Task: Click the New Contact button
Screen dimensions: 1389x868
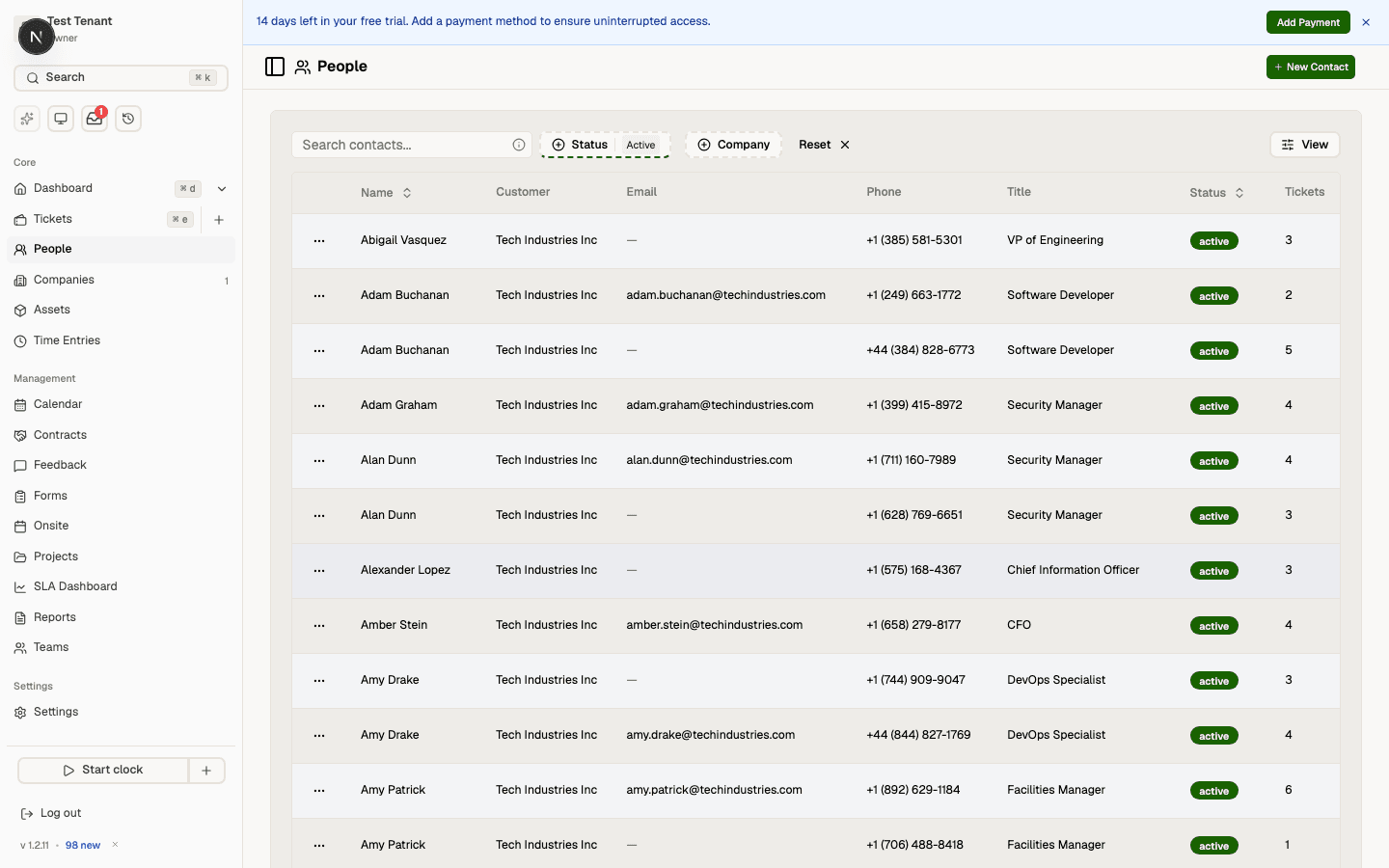Action: 1310,67
